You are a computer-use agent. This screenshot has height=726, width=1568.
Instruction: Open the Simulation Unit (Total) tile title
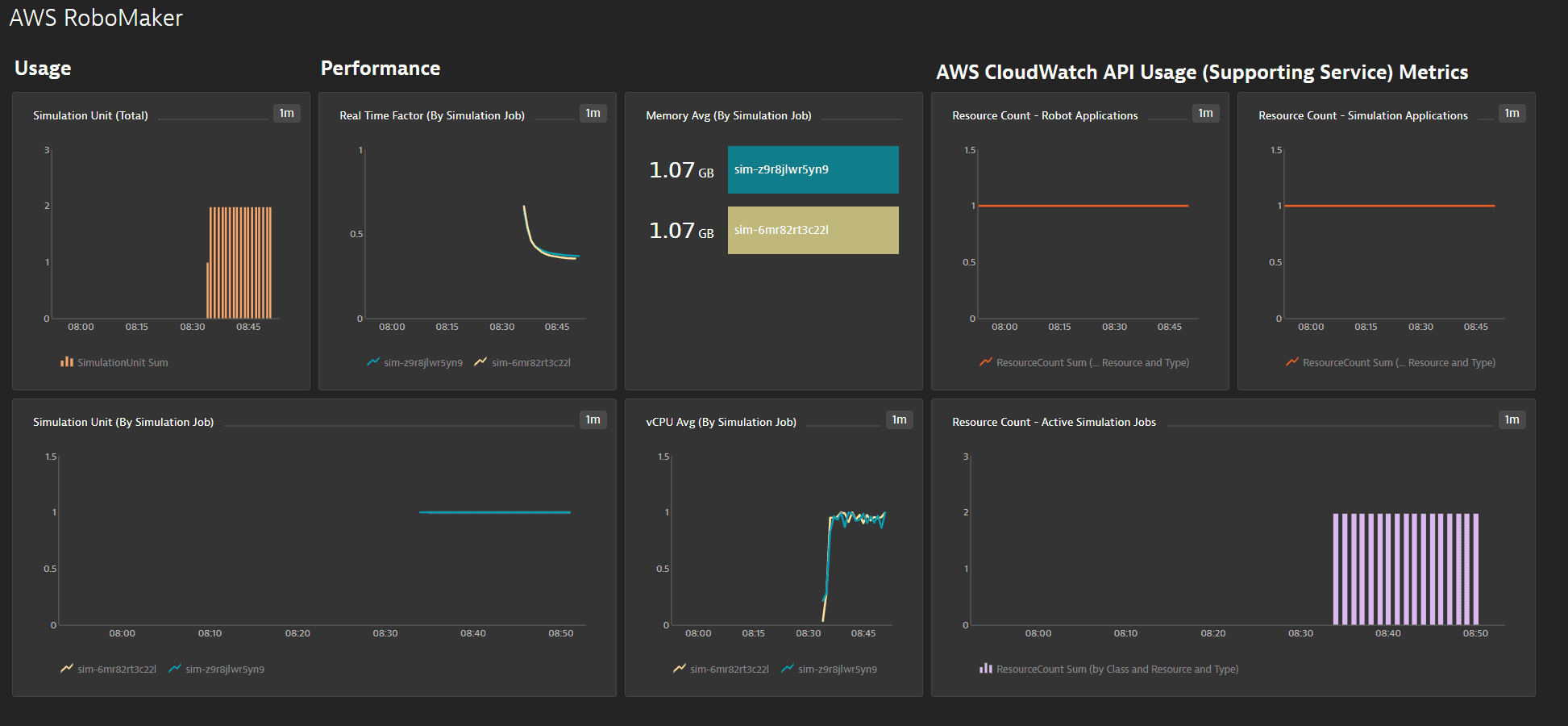click(x=90, y=115)
